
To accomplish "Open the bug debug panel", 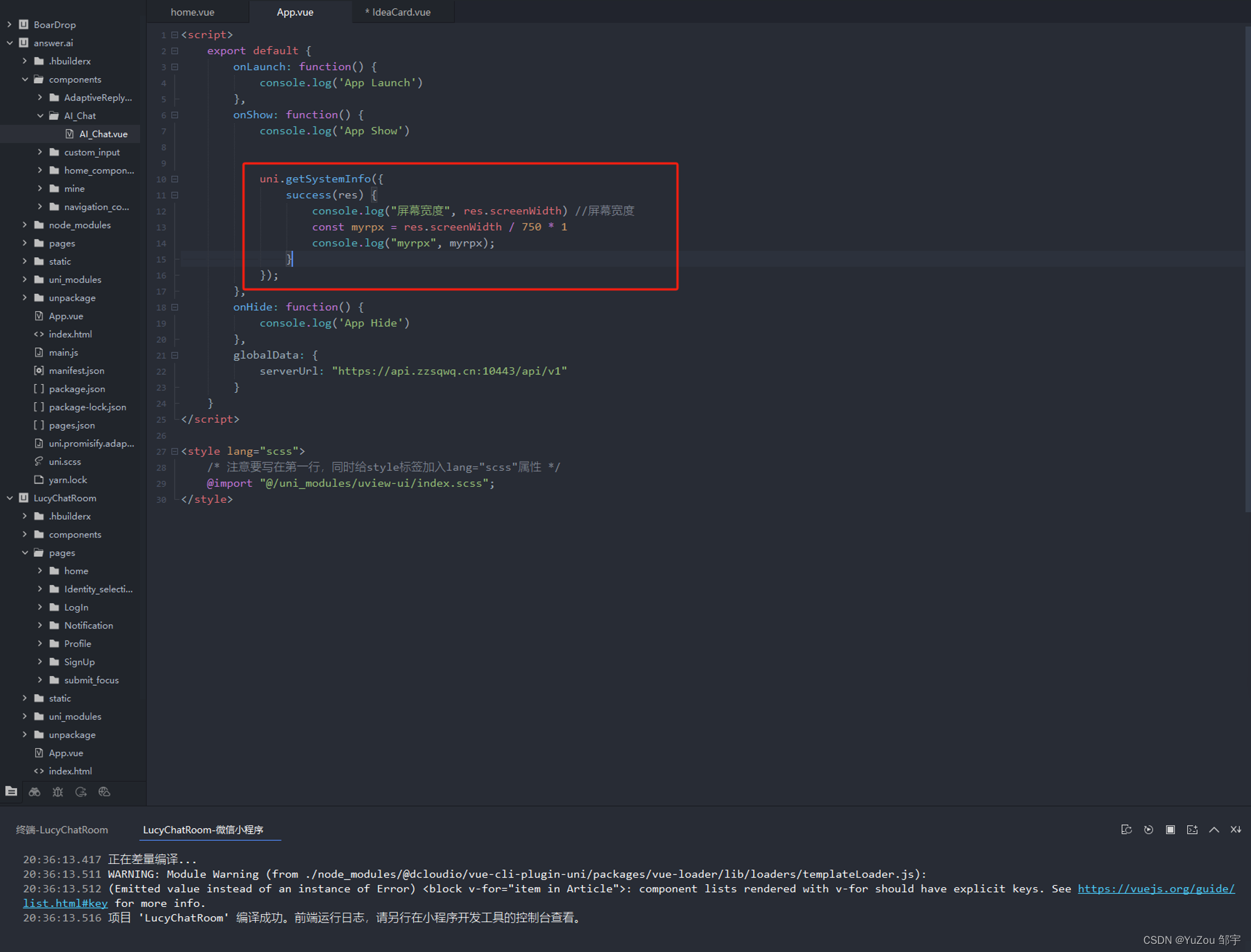I will [58, 791].
